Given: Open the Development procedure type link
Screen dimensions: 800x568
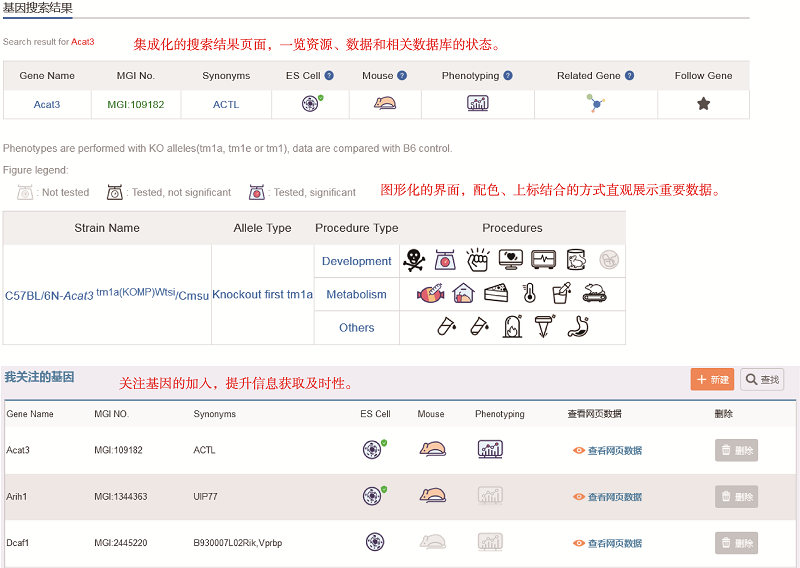Looking at the screenshot, I should pyautogui.click(x=357, y=261).
